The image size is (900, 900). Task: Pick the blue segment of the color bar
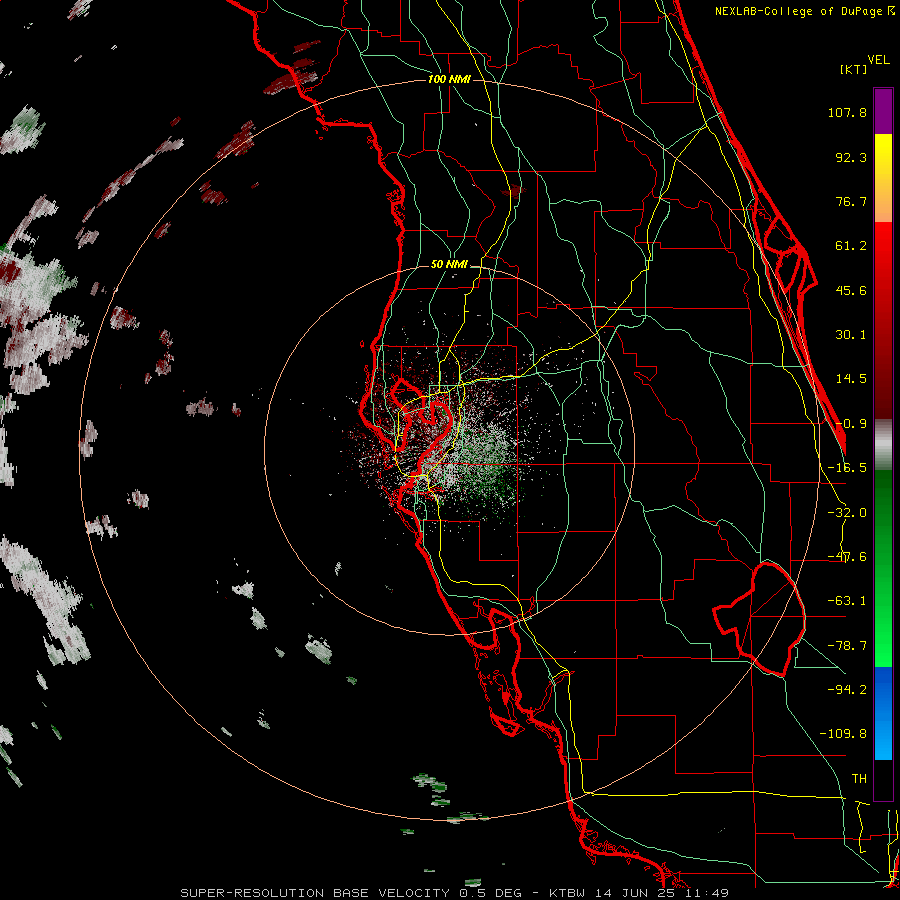coord(883,713)
